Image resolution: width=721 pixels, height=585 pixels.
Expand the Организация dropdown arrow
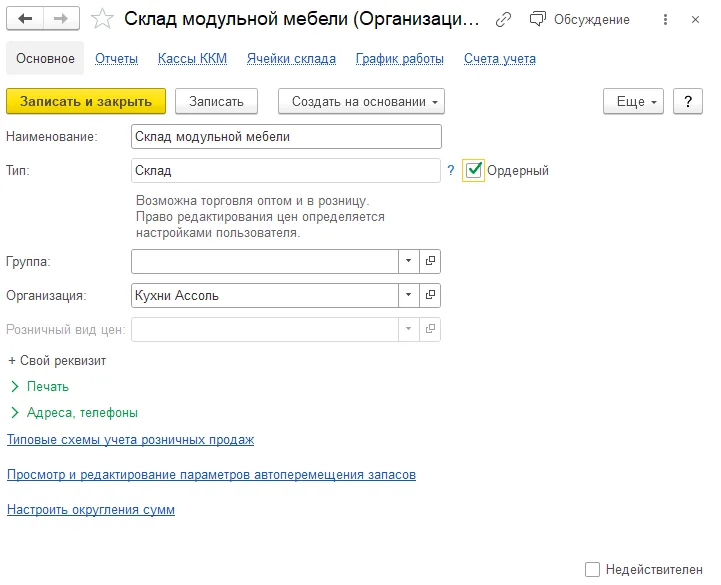[x=408, y=295]
